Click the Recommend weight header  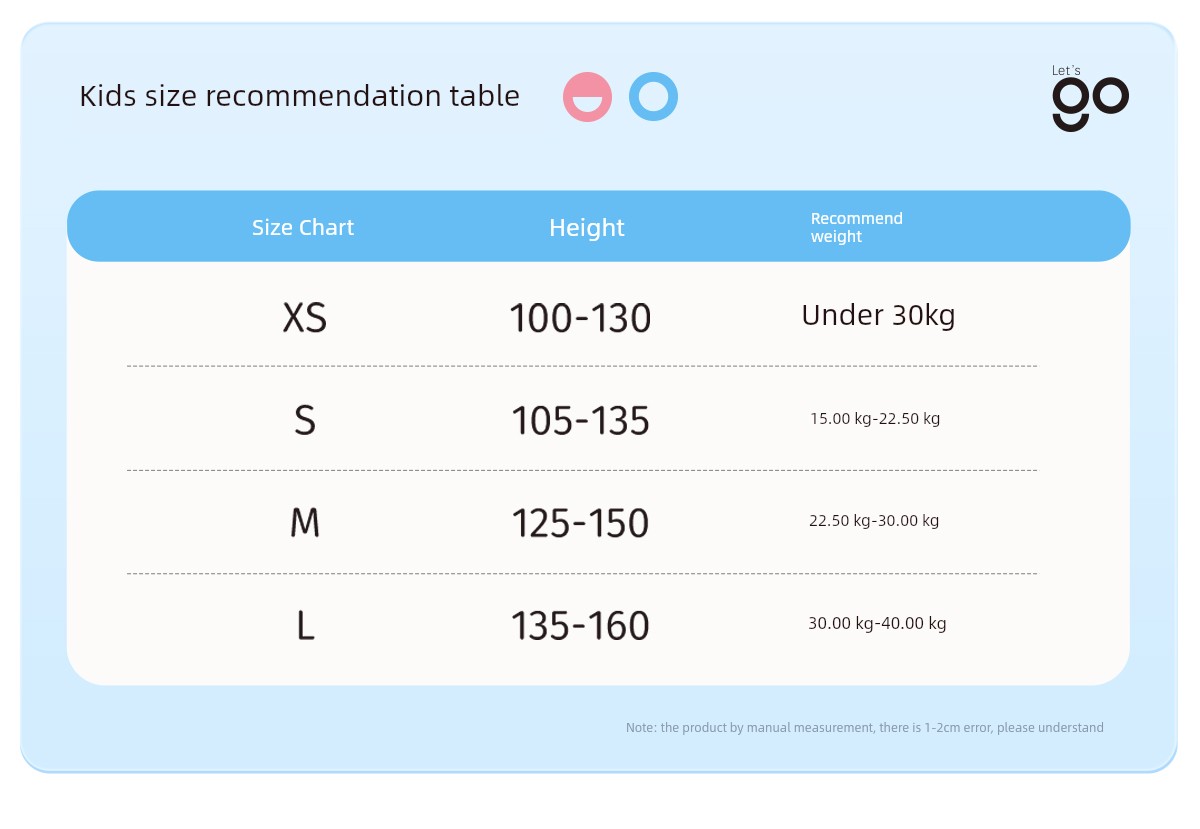[856, 227]
